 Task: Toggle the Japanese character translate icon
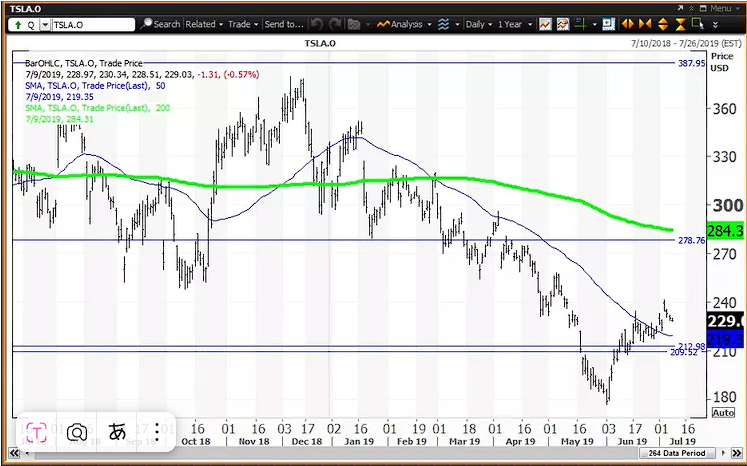pos(117,432)
